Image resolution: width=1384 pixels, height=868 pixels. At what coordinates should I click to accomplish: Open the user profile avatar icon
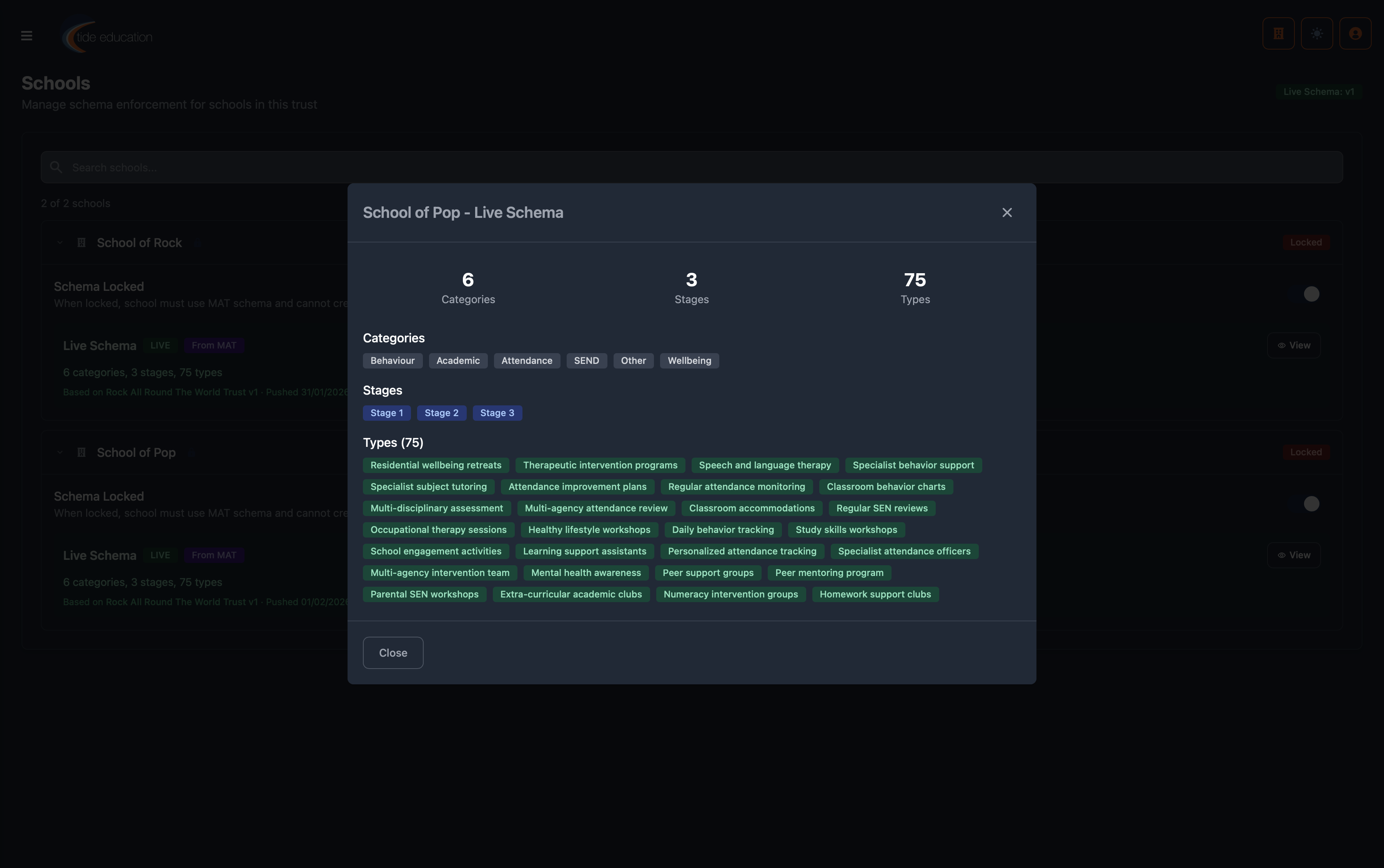(x=1355, y=33)
